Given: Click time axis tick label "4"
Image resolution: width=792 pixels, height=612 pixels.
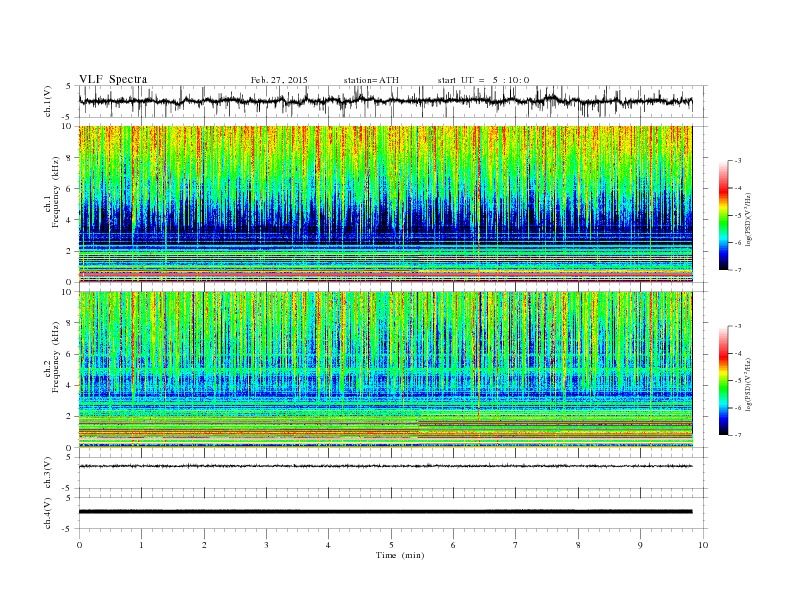Looking at the screenshot, I should 328,545.
